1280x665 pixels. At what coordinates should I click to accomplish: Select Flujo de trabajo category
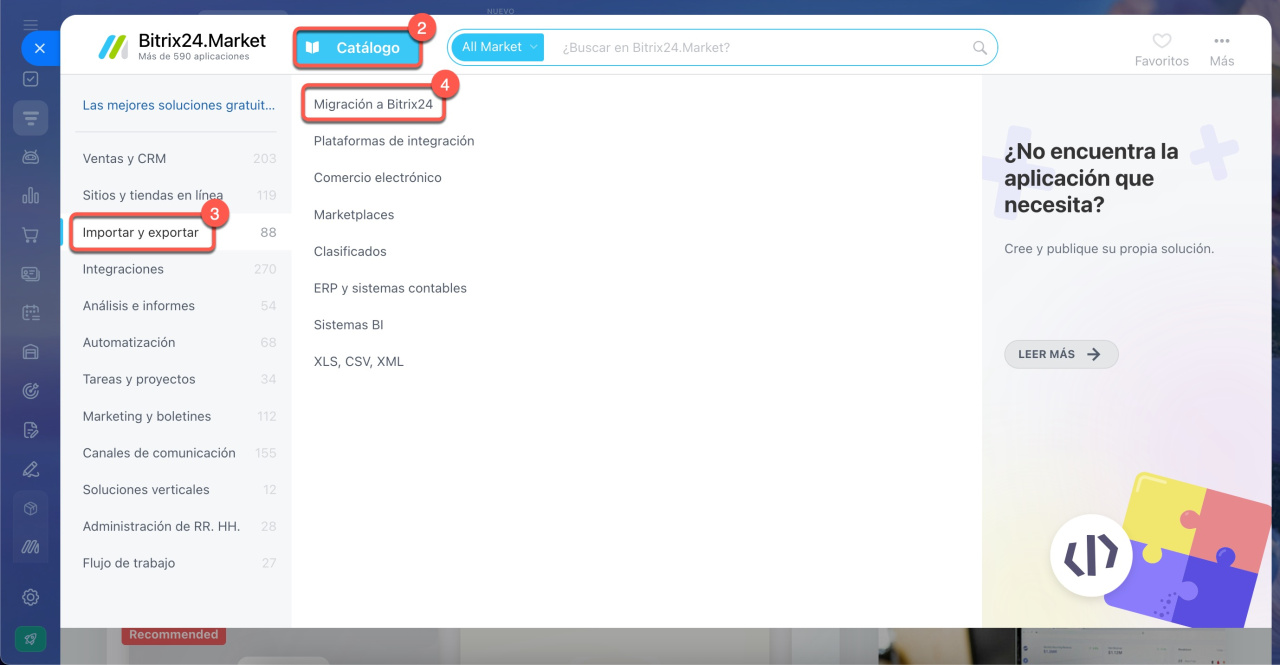(x=179, y=563)
